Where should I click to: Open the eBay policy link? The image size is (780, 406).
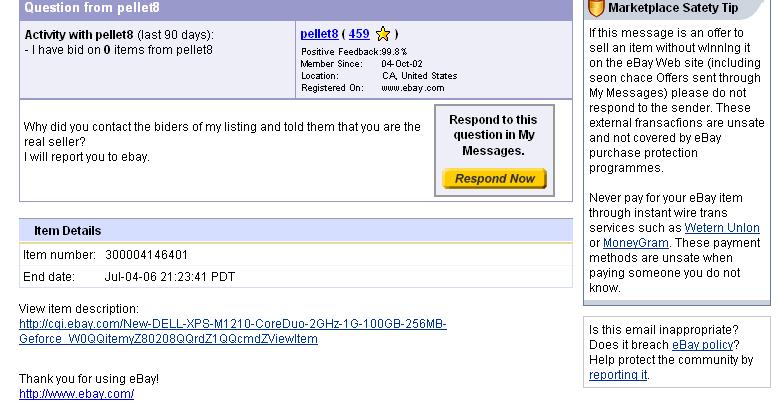coord(703,345)
